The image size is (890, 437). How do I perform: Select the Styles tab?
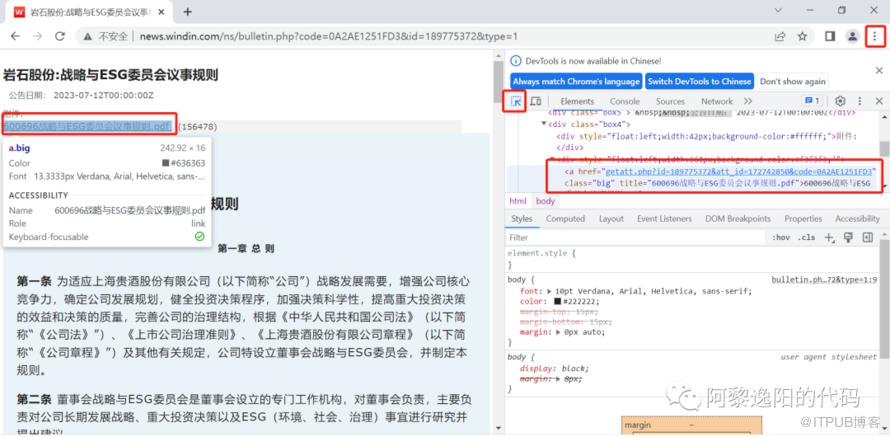pyautogui.click(x=522, y=219)
